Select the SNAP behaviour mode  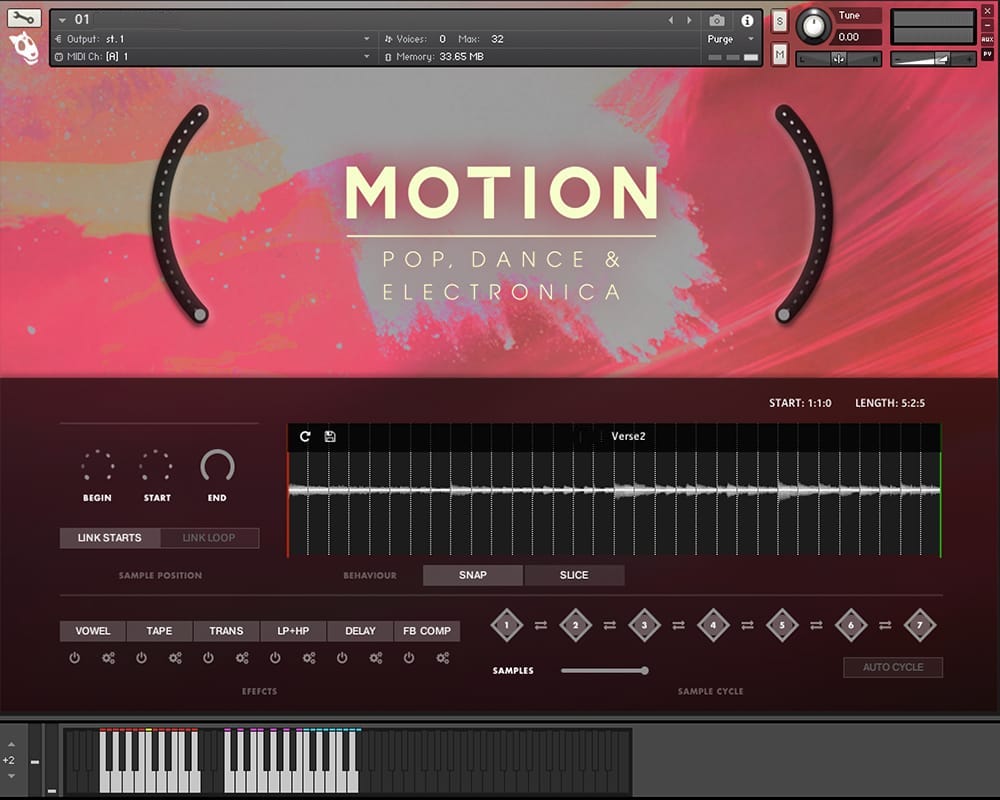[x=473, y=575]
